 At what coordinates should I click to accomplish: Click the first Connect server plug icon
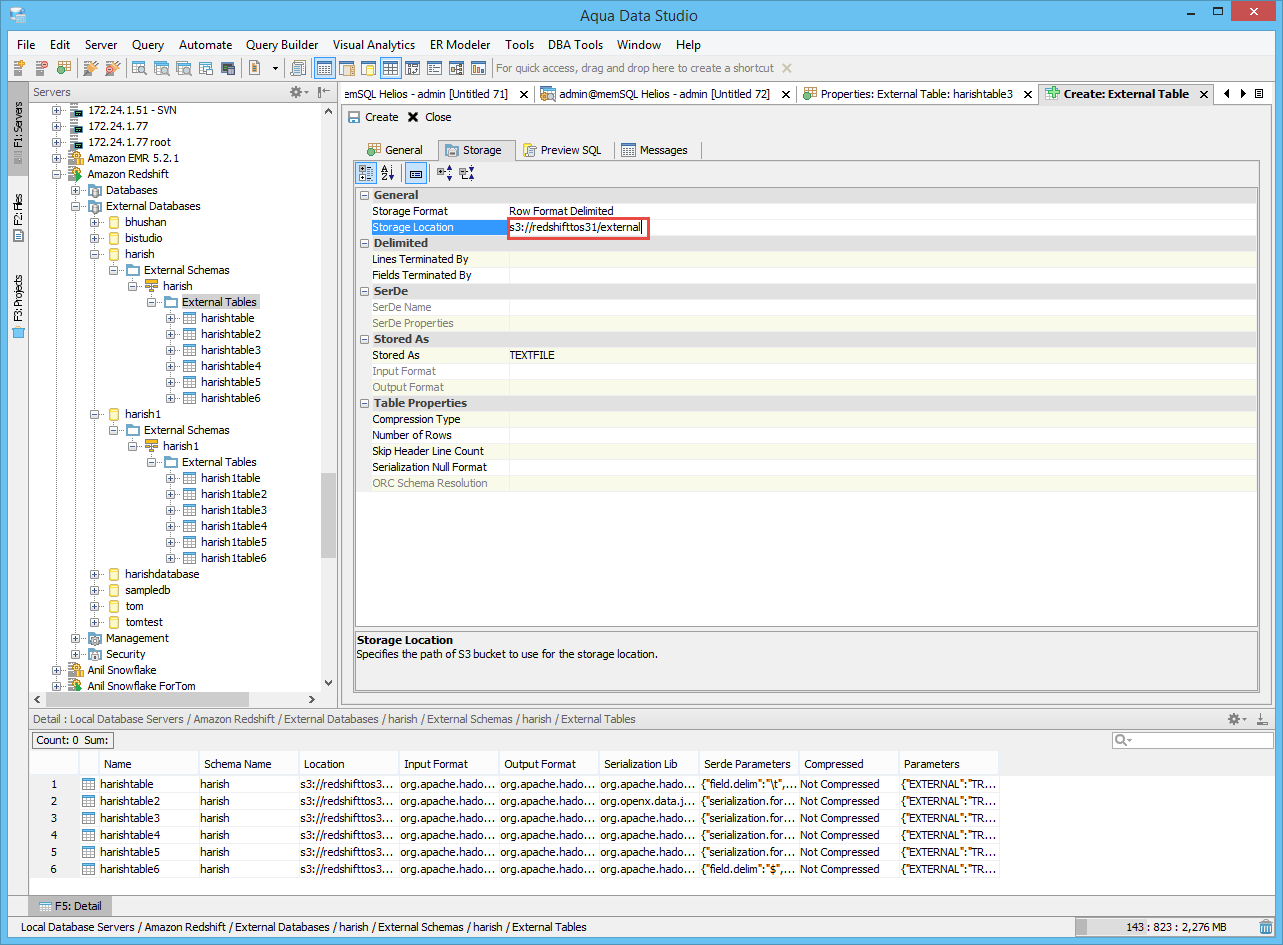coord(91,68)
